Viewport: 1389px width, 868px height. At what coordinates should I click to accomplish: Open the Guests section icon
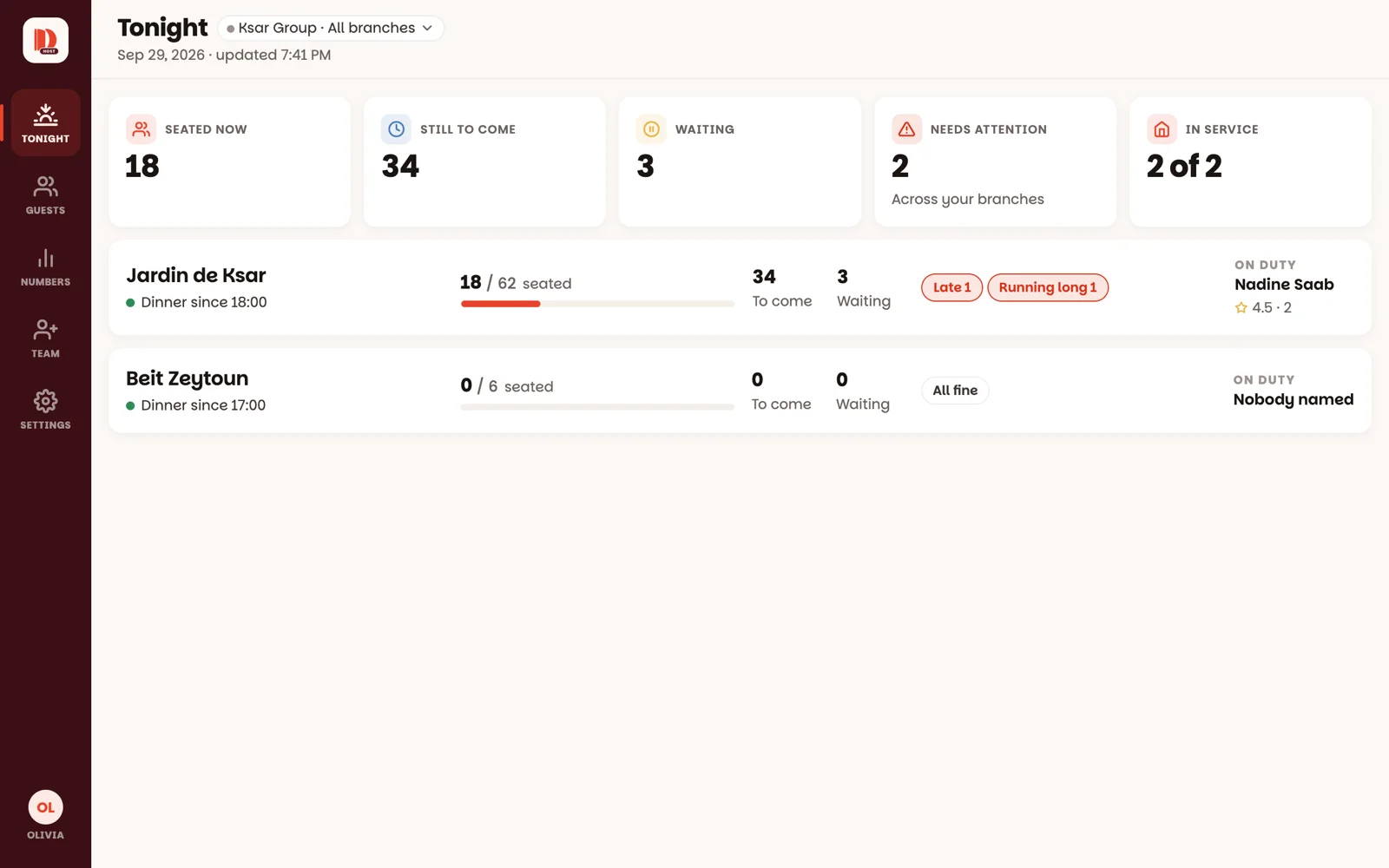pos(45,186)
